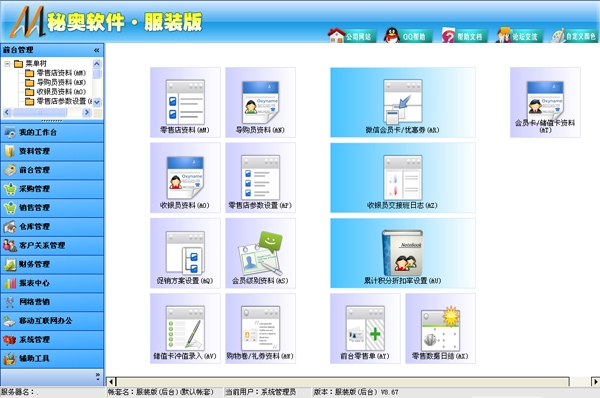
Task: Open 会员卡/储值卡资料 (AT) tile
Action: tap(545, 103)
